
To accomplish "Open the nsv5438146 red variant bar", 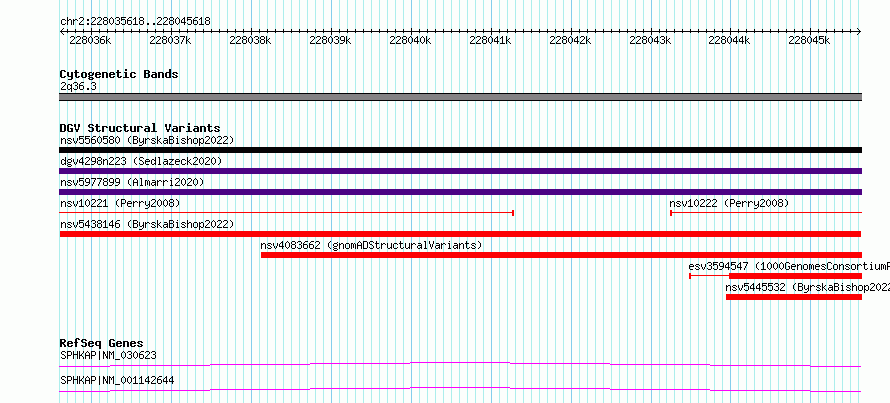I will pos(460,234).
